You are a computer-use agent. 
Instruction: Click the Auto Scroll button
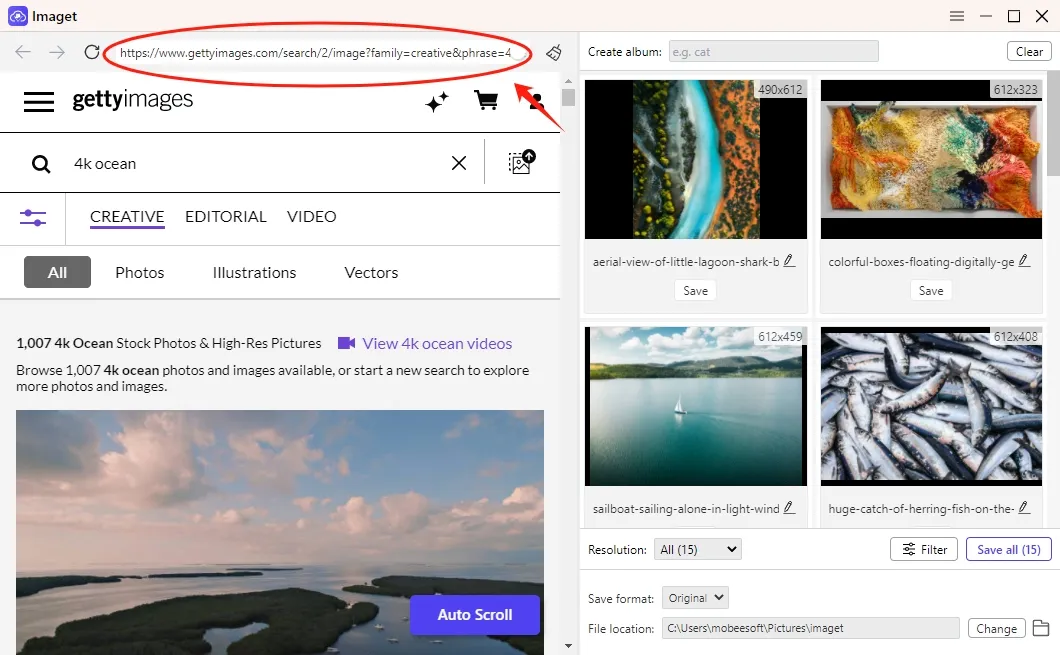point(474,615)
